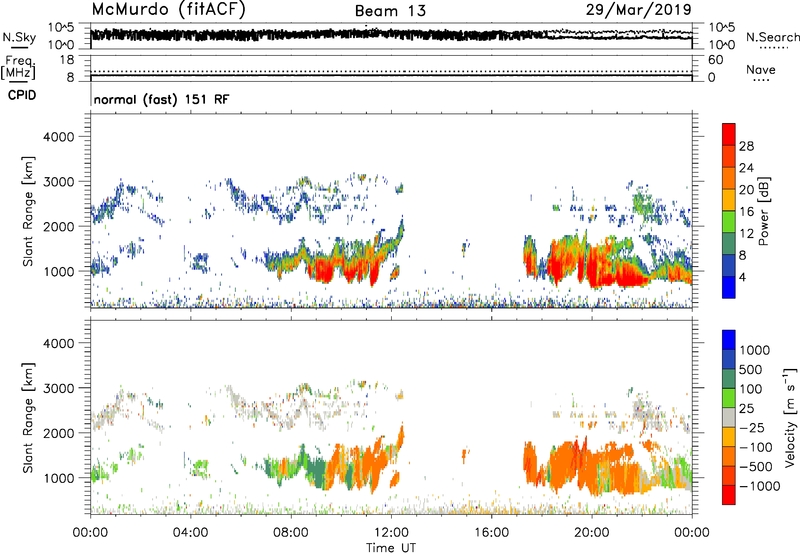Click the 20:00 time tick label
The width and height of the screenshot is (800, 554).
[x=591, y=533]
